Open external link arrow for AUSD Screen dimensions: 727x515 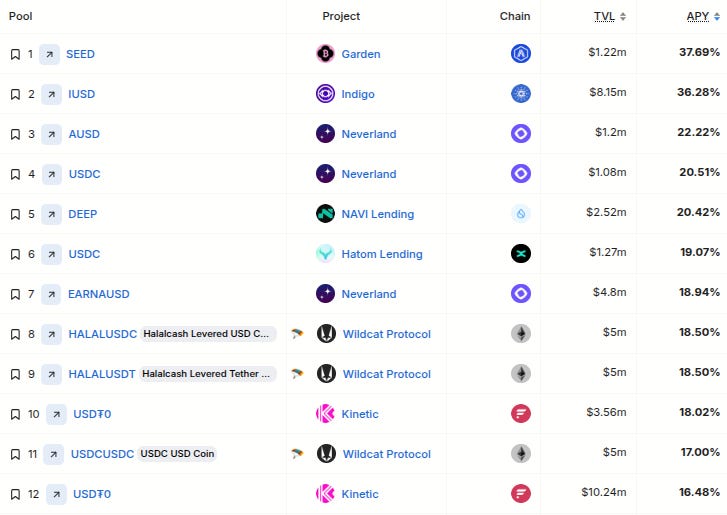click(51, 134)
